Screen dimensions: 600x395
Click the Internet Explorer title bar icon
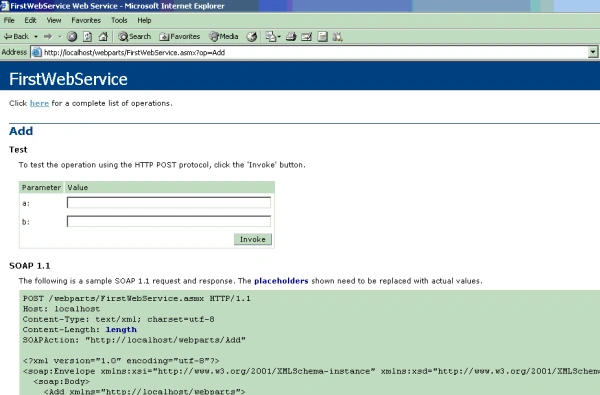(x=5, y=5)
